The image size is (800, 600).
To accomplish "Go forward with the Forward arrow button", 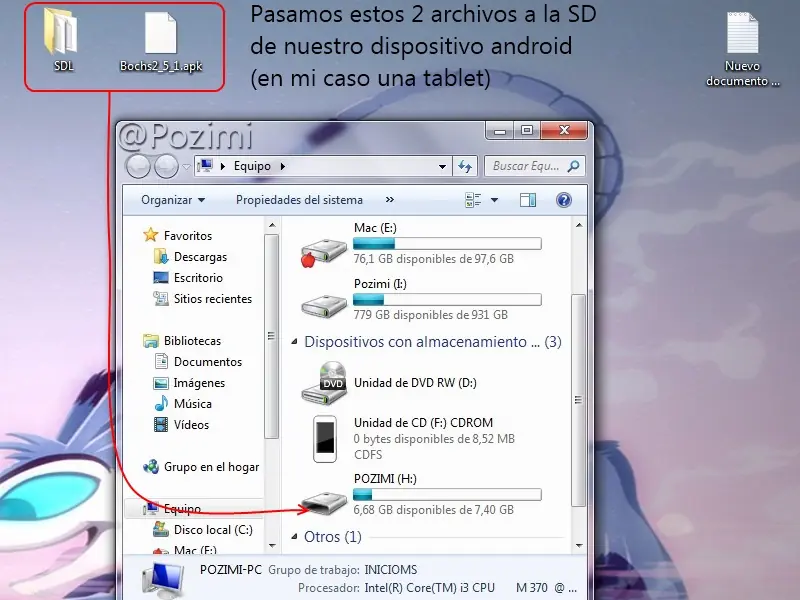I will pyautogui.click(x=166, y=166).
